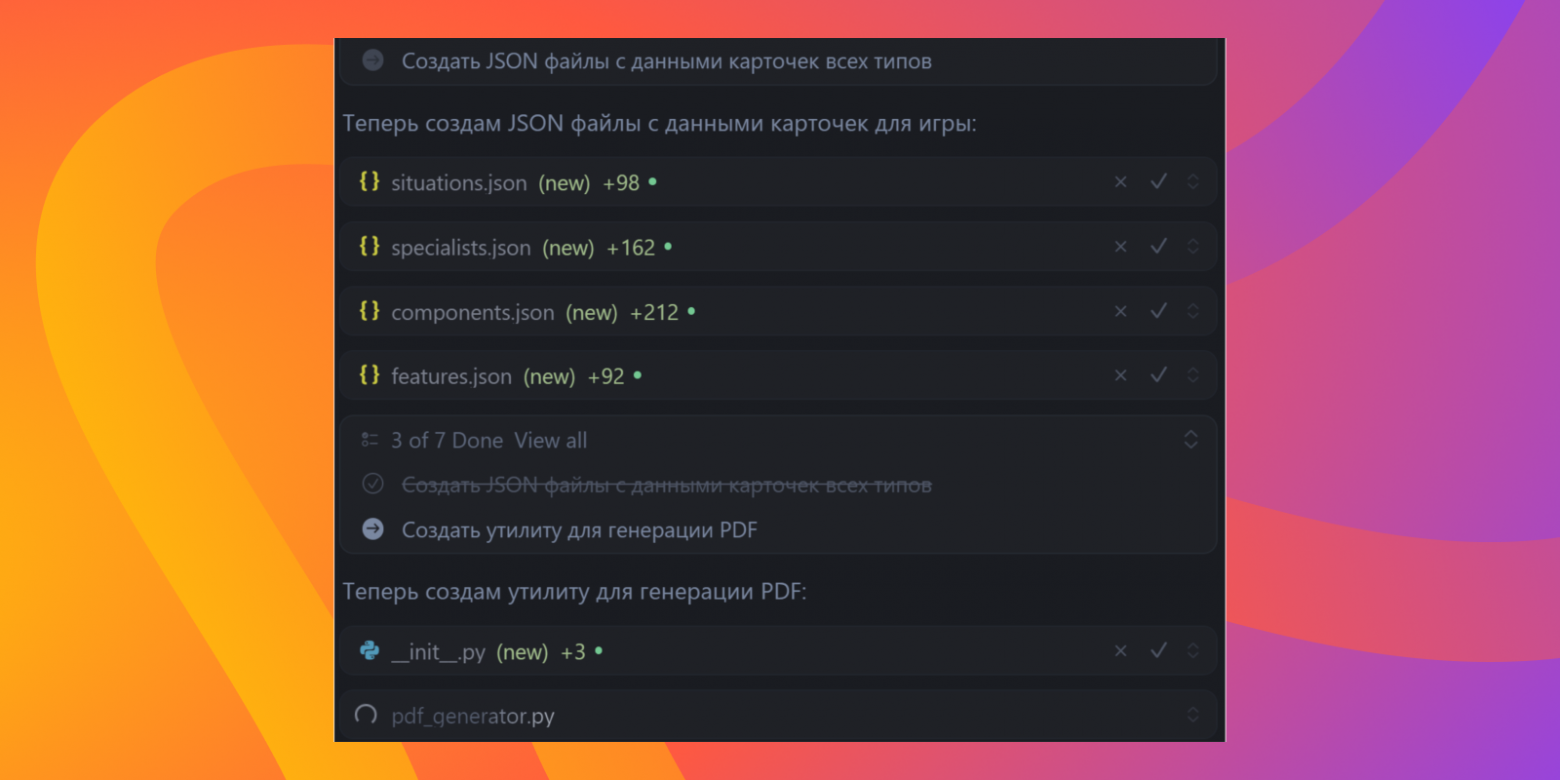Click the JSON braces icon of components.json

(x=369, y=312)
